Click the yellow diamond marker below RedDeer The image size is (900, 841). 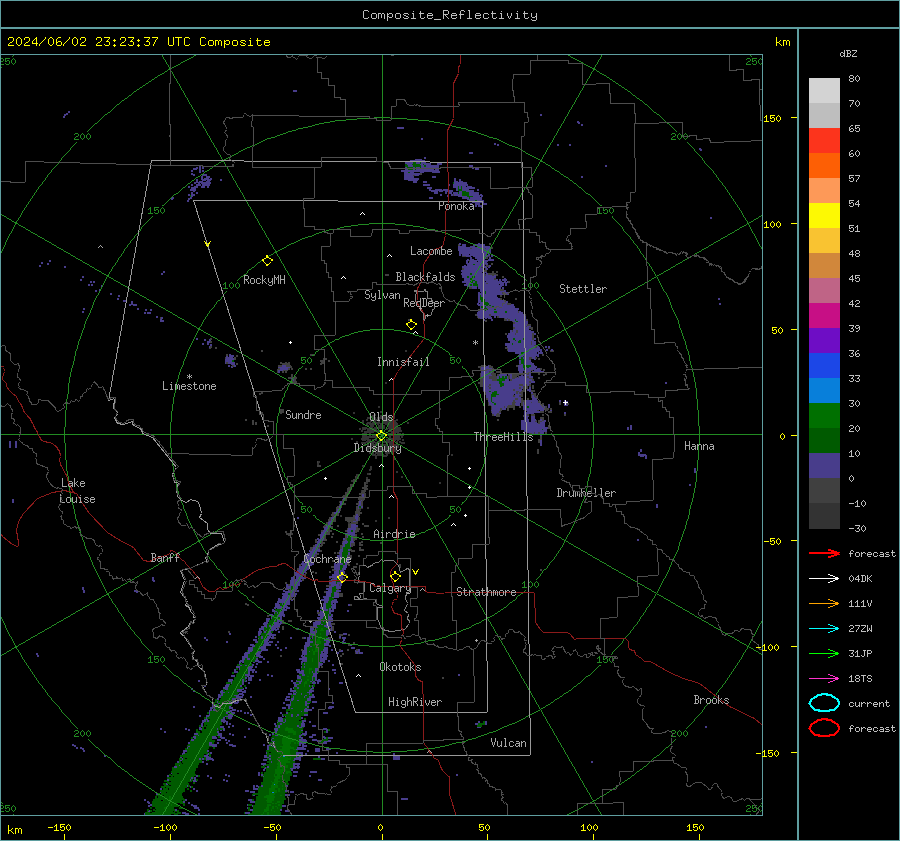tap(411, 325)
